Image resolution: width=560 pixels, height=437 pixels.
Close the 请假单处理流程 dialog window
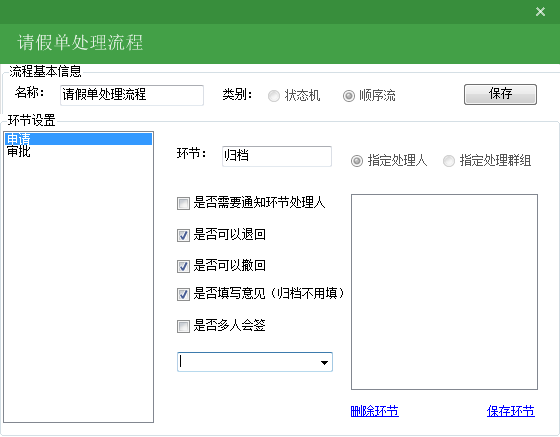click(x=540, y=12)
